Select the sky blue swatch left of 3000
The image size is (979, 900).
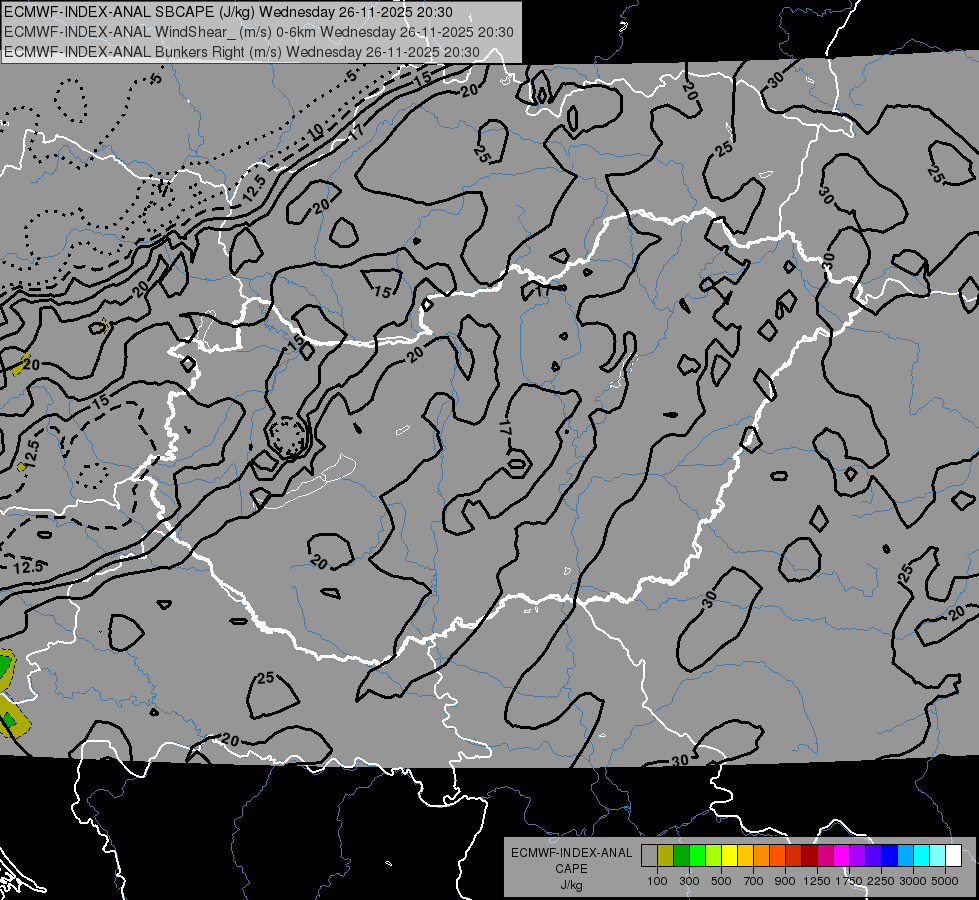point(905,855)
